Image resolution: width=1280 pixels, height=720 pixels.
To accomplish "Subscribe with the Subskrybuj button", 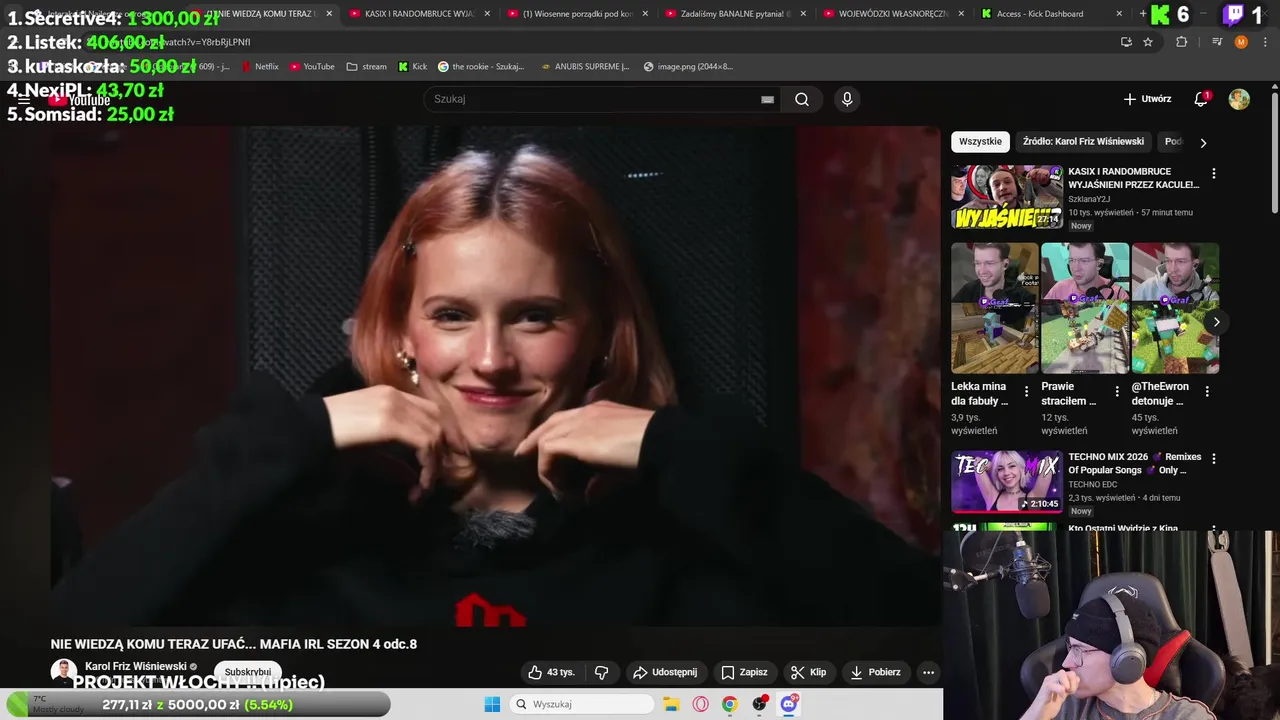I will pyautogui.click(x=247, y=672).
